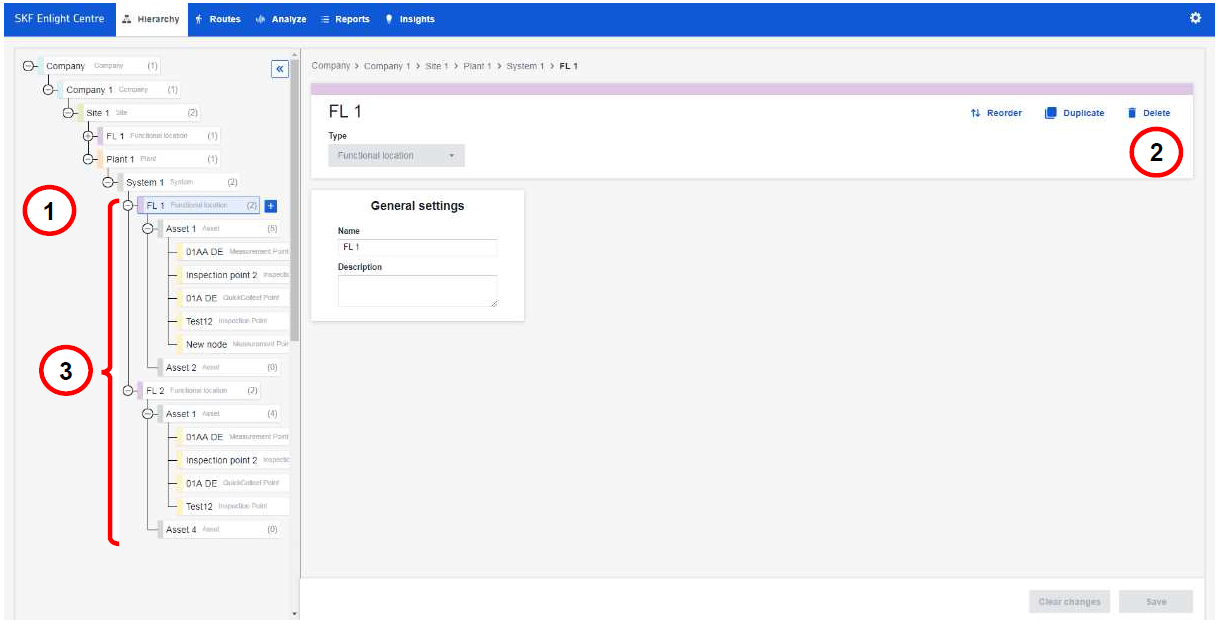The height and width of the screenshot is (629, 1219).
Task: Select 01AA DE under FL 2's Asset 1
Action: [x=234, y=437]
